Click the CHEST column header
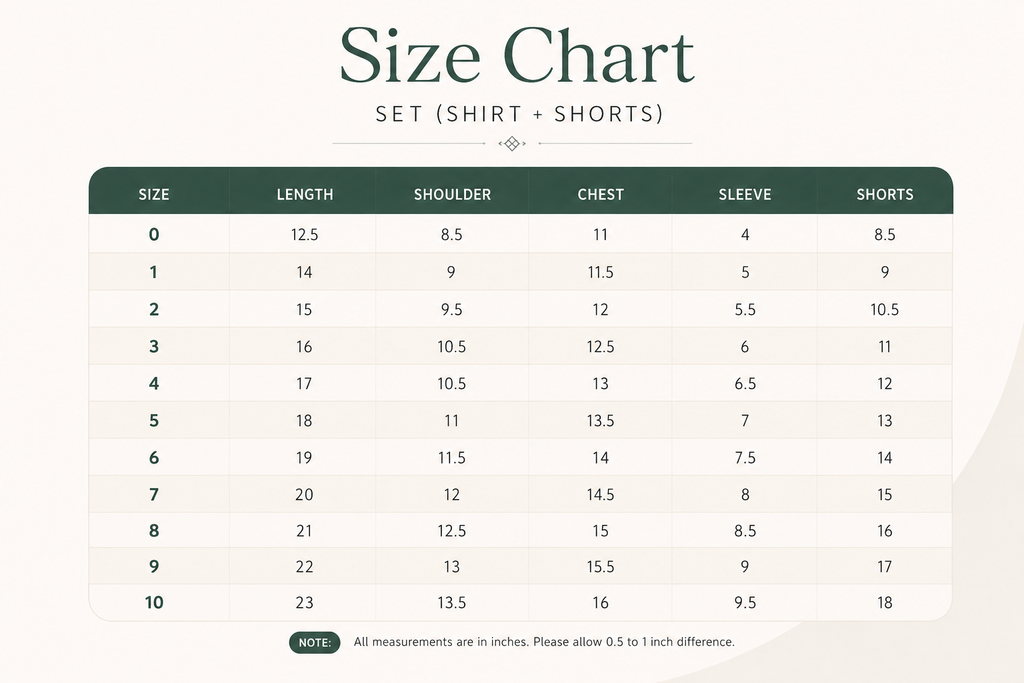Screen dimensions: 1024x683 coord(601,195)
